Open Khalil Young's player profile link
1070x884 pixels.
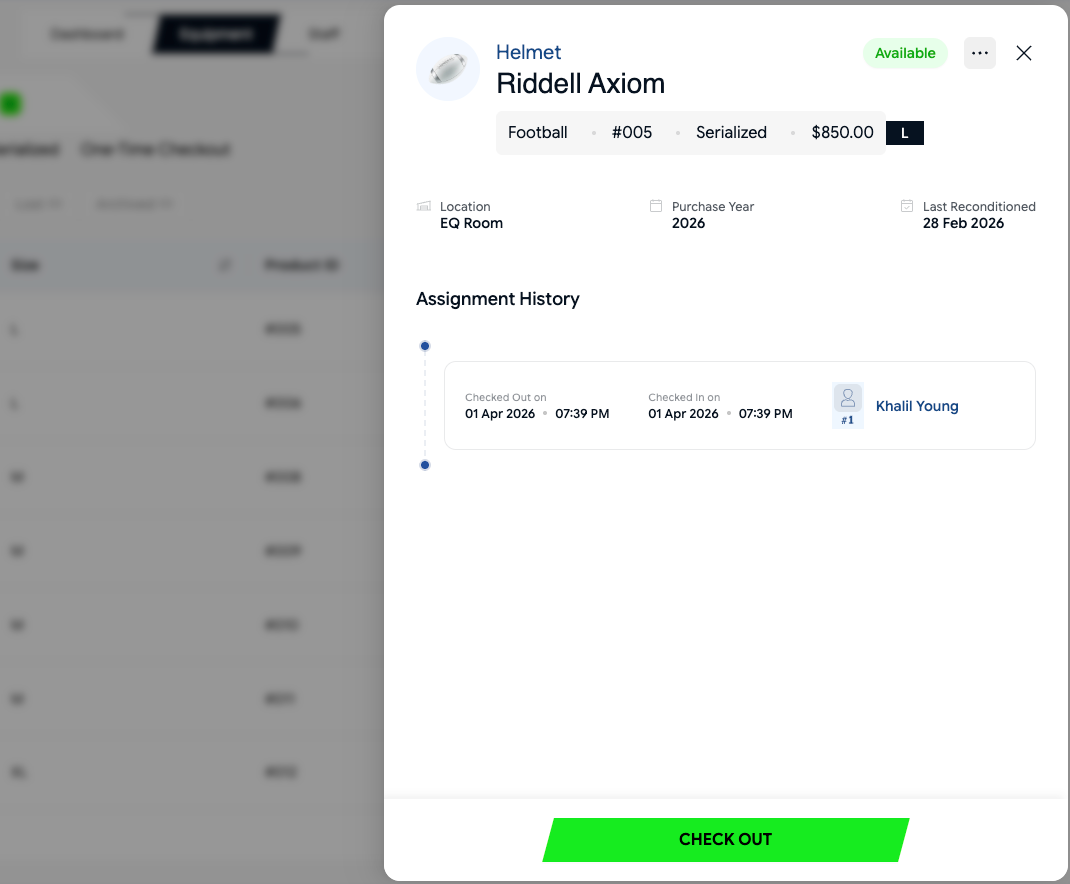(916, 406)
